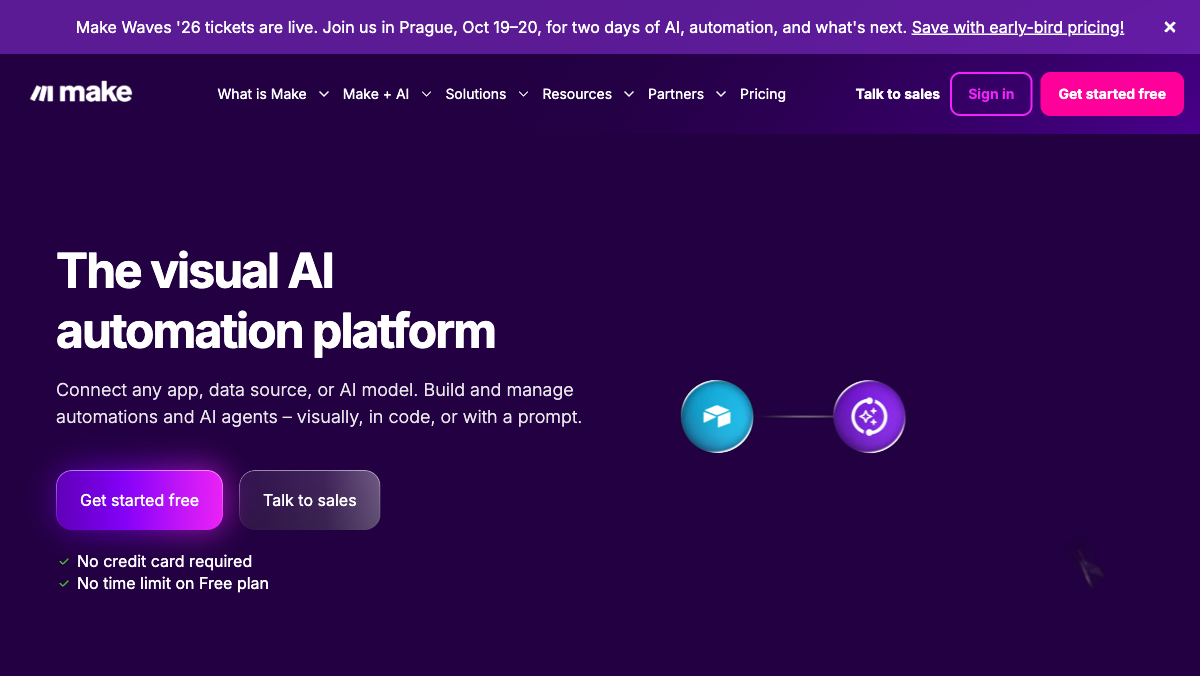The height and width of the screenshot is (676, 1200).
Task: Open the What is Make menu
Action: click(262, 94)
